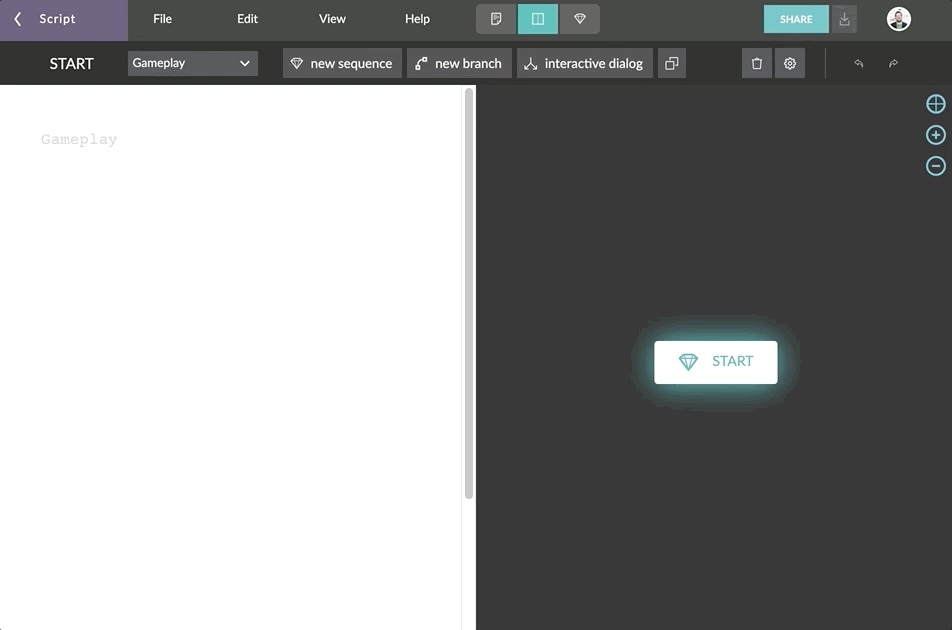The image size is (952, 630).
Task: Zoom in on the canvas
Action: (936, 135)
